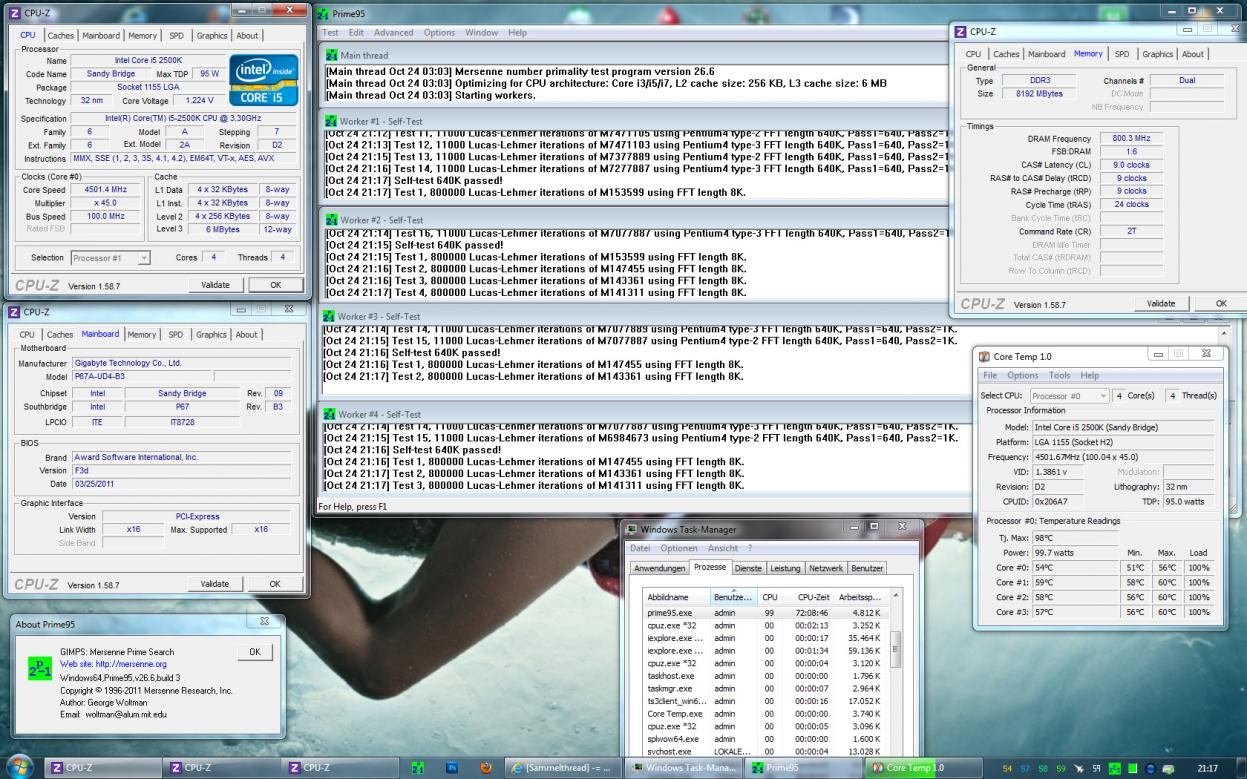Open the Select CPU dropdown in Core Temp
This screenshot has height=779, width=1247.
coord(1069,395)
